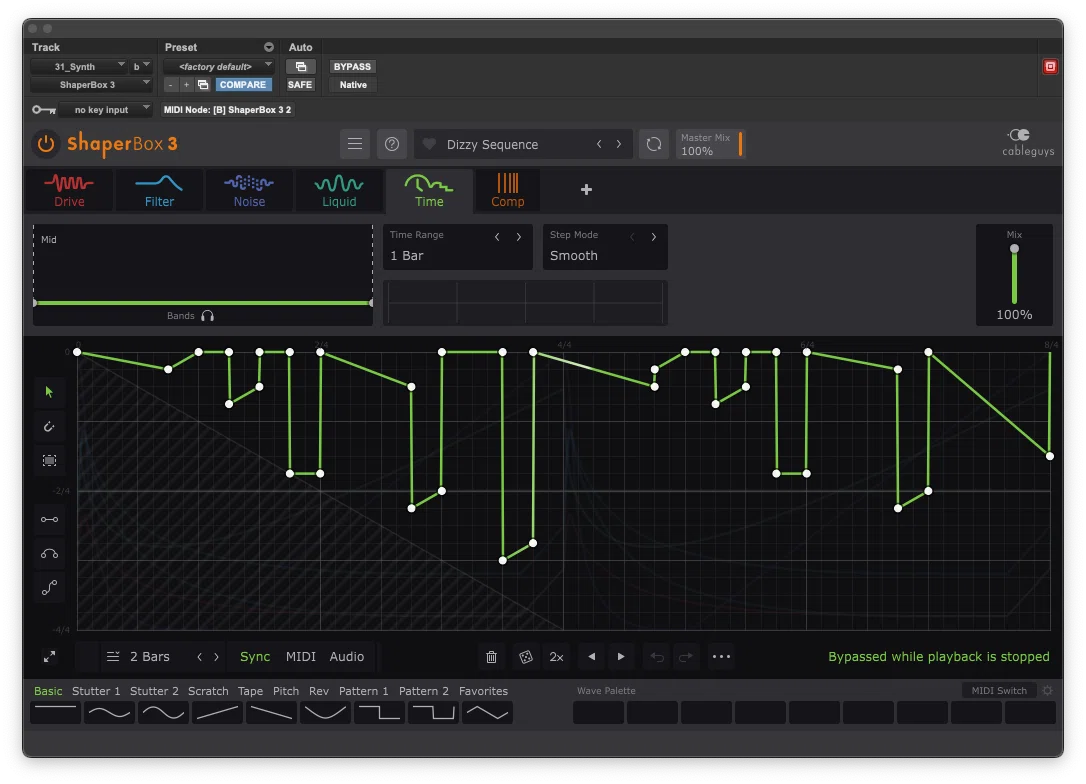Open the hamburger menu beside preset name
The height and width of the screenshot is (784, 1086).
click(355, 144)
